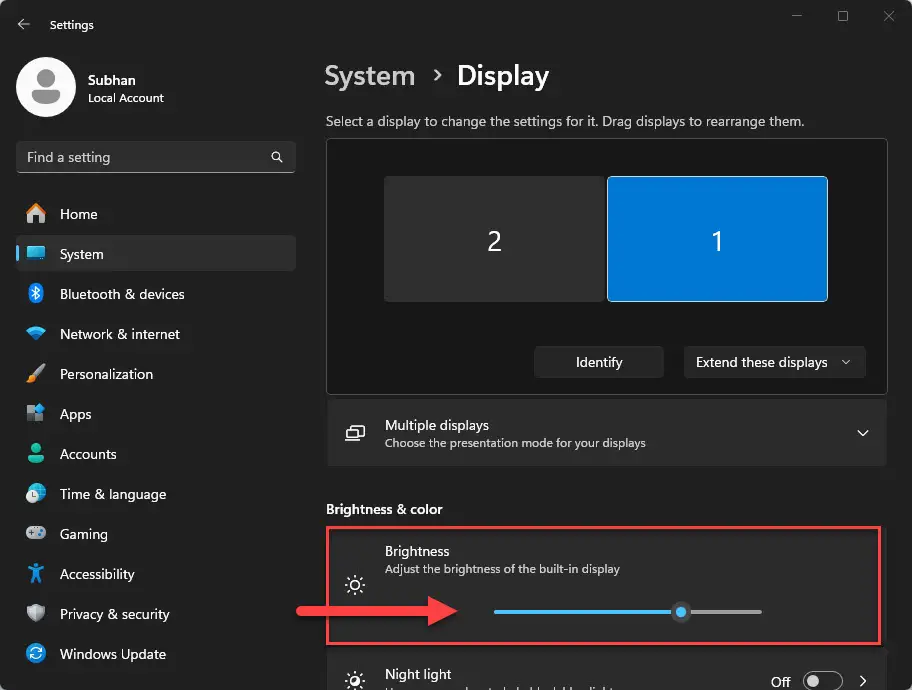
Task: Click the Identify button
Action: point(598,362)
